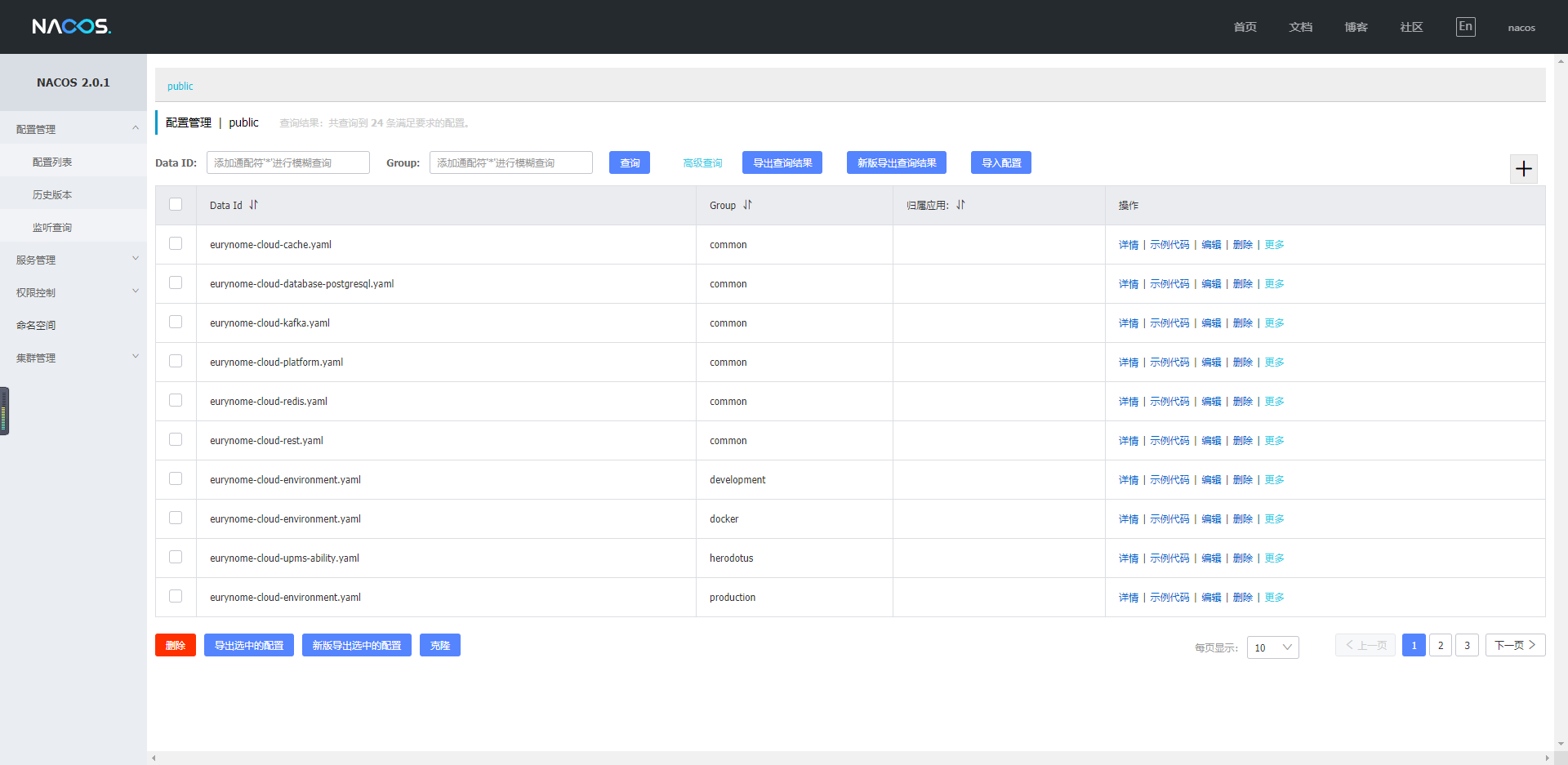Click 导出查询结果 button
This screenshot has height=765, width=1568.
pyautogui.click(x=782, y=162)
